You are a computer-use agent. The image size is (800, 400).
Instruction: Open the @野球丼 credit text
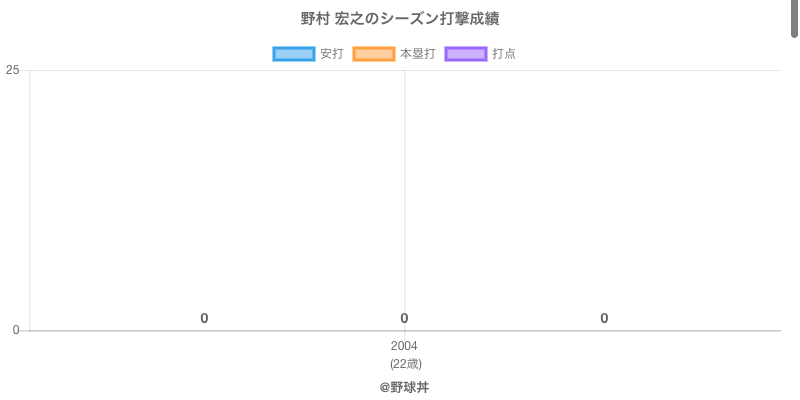[404, 387]
